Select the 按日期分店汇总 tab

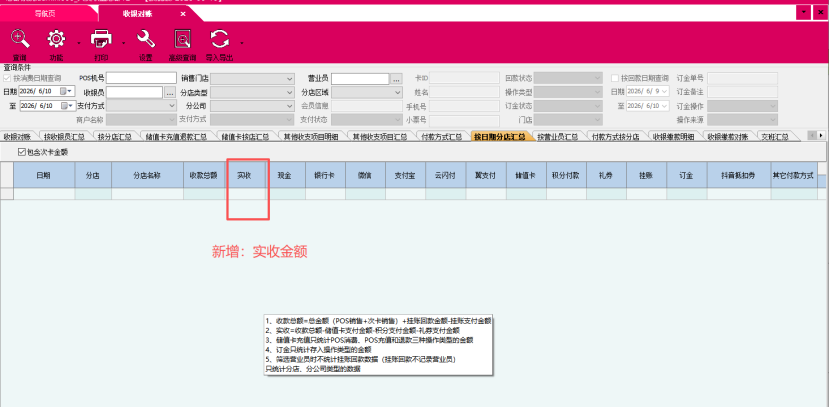click(499, 137)
